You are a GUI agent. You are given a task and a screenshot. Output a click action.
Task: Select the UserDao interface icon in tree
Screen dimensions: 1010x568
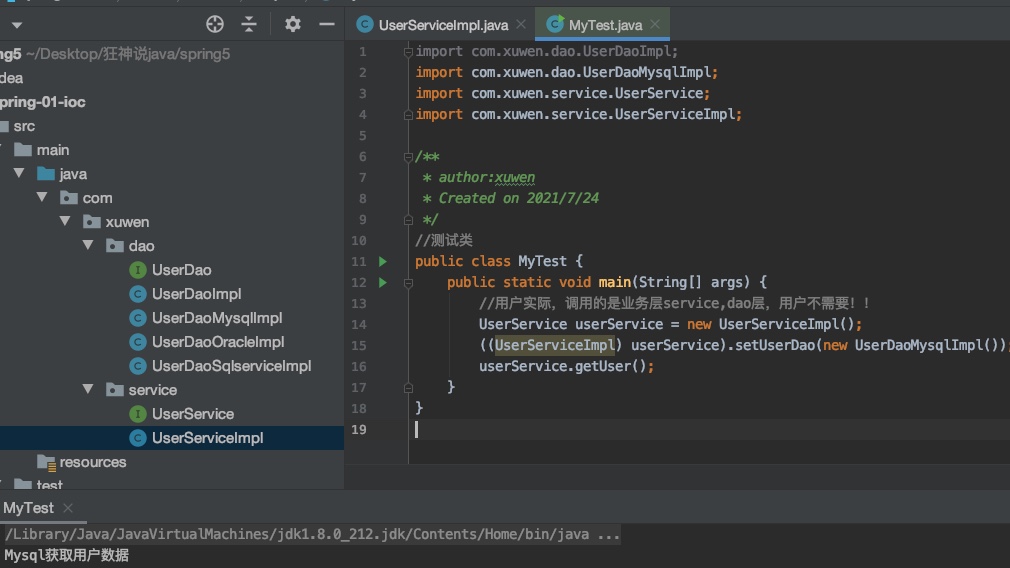pos(138,270)
